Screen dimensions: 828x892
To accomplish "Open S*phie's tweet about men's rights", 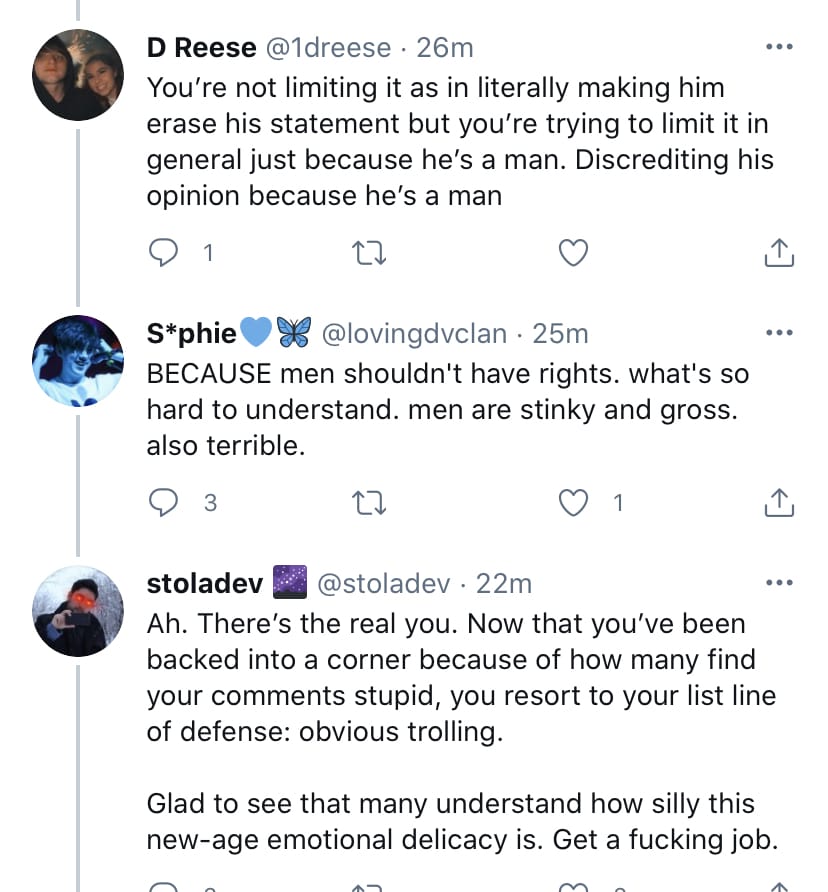I will 447,409.
